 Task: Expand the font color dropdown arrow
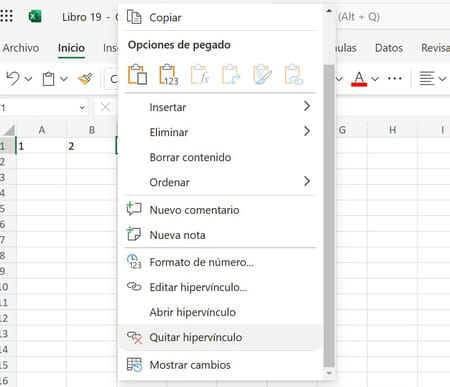click(375, 79)
